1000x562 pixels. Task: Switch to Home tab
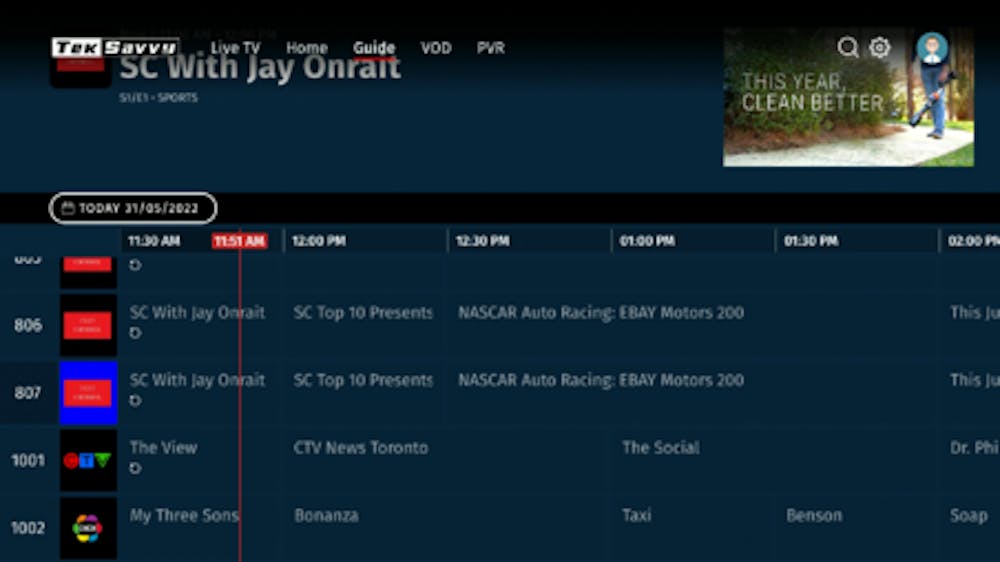pyautogui.click(x=307, y=48)
